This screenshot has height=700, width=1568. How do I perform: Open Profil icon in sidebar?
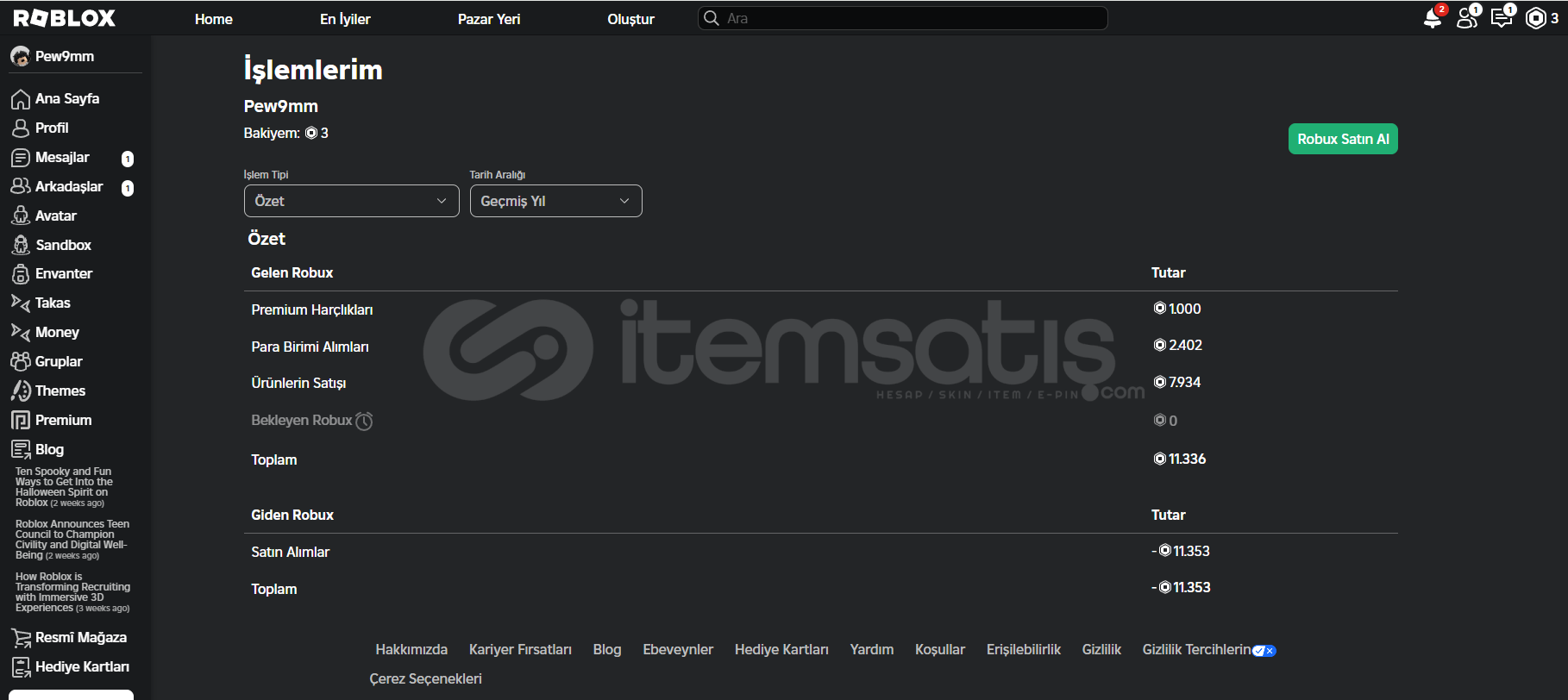tap(21, 128)
